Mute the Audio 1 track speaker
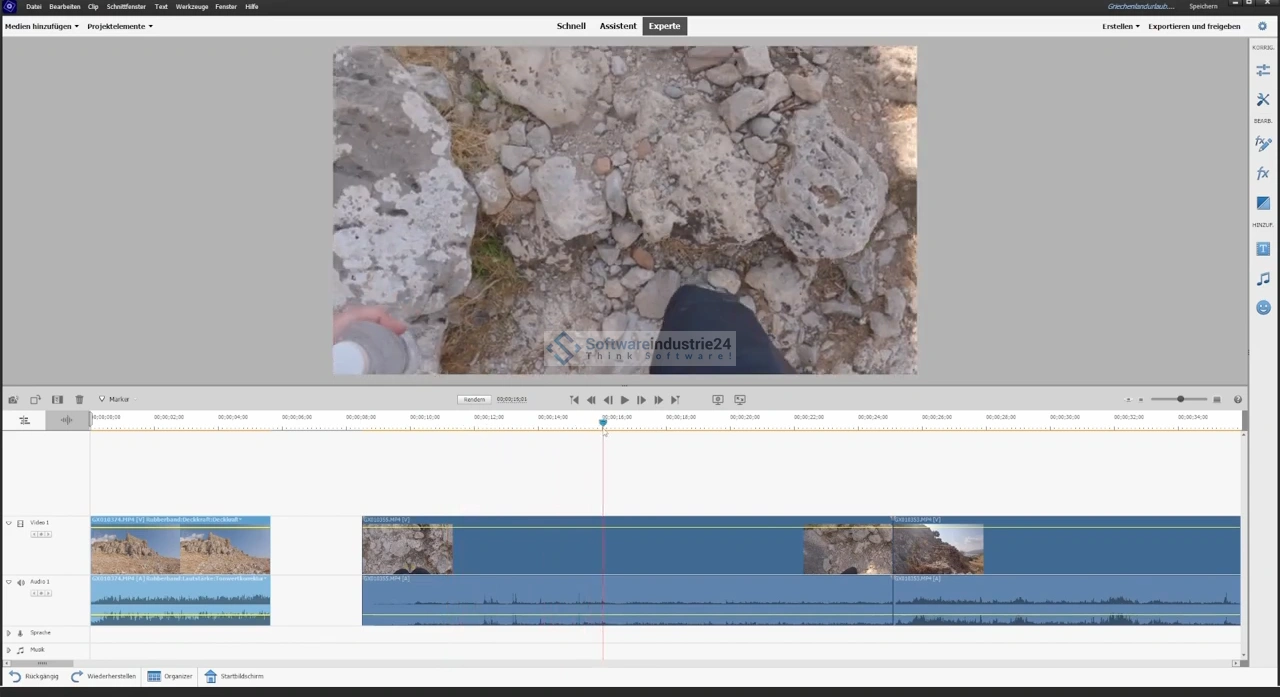This screenshot has width=1280, height=697. coord(21,582)
